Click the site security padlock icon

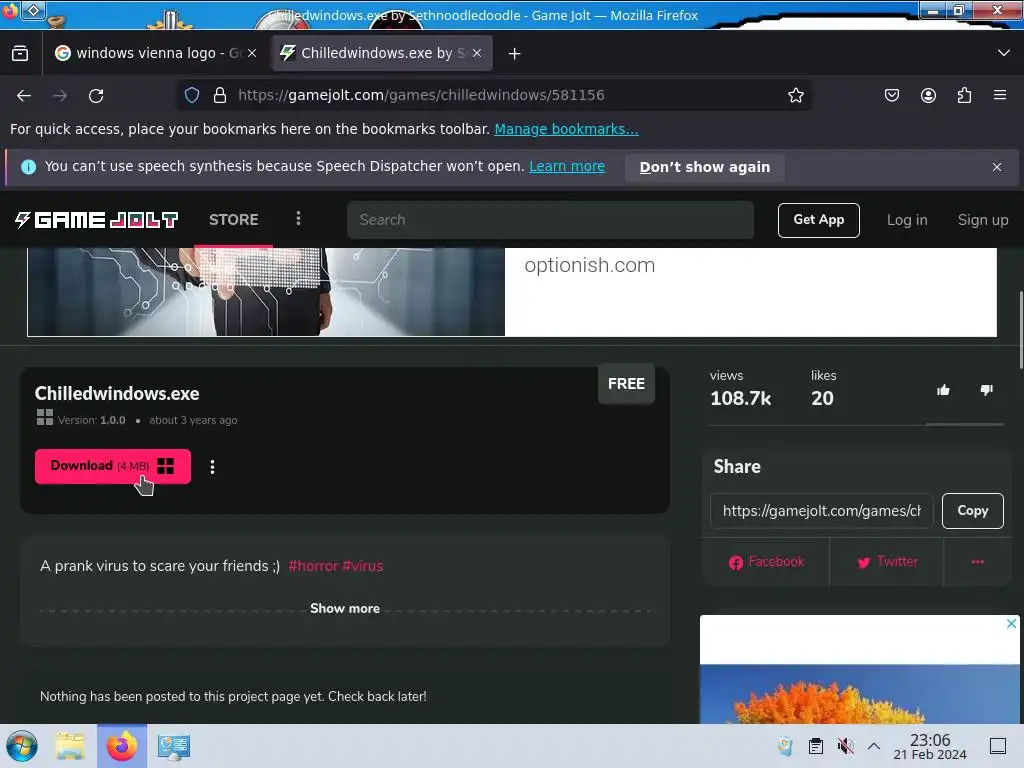coord(220,95)
